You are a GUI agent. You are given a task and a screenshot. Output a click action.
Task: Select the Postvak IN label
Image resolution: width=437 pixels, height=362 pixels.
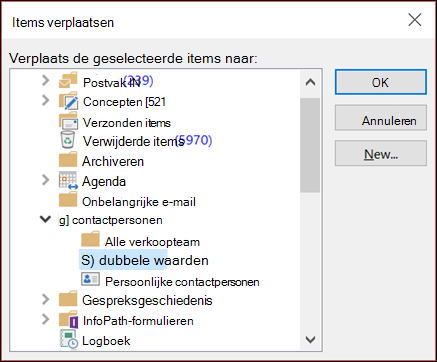(x=112, y=83)
